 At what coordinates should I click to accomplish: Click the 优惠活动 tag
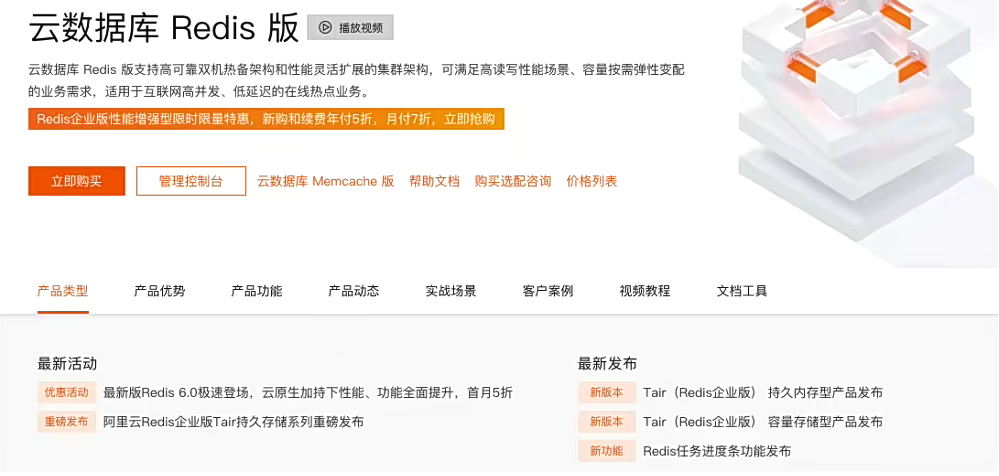pyautogui.click(x=66, y=393)
